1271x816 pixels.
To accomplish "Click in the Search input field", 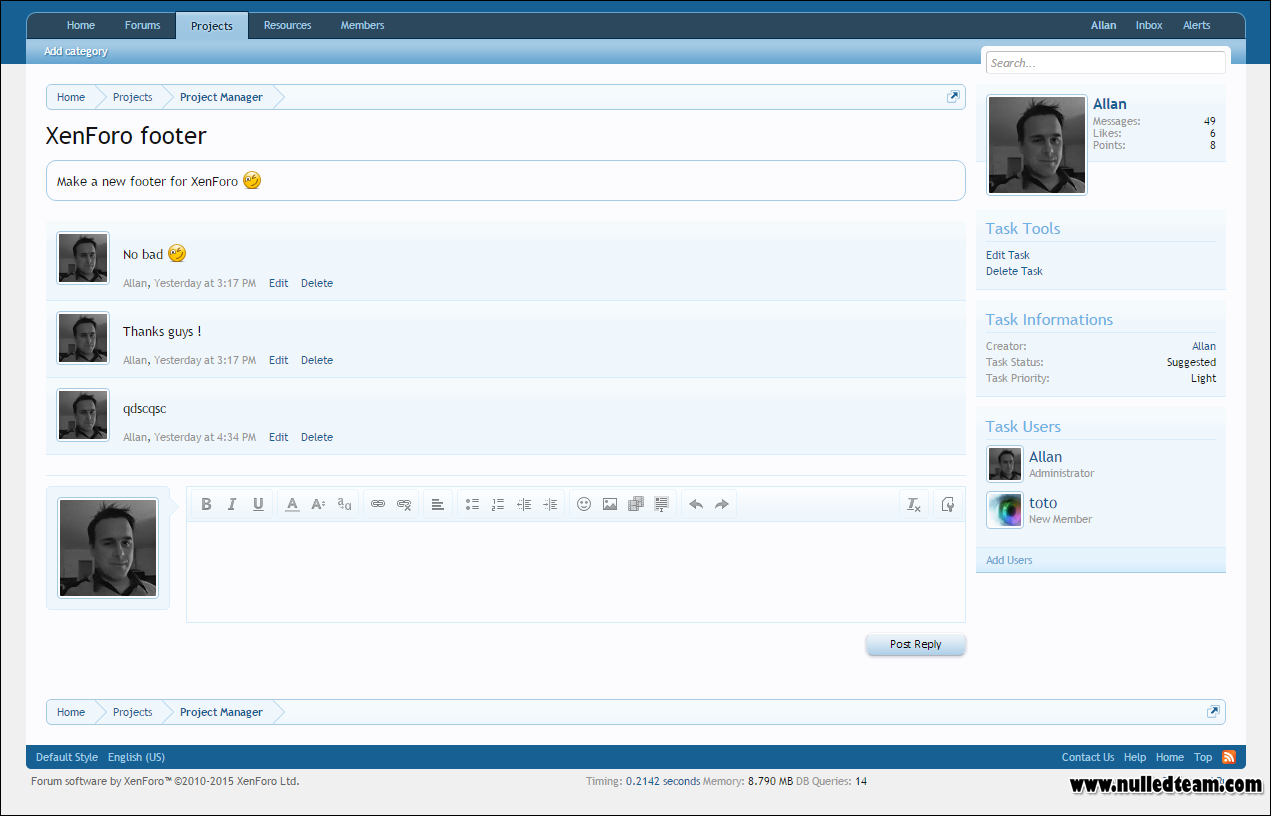I will (1106, 63).
